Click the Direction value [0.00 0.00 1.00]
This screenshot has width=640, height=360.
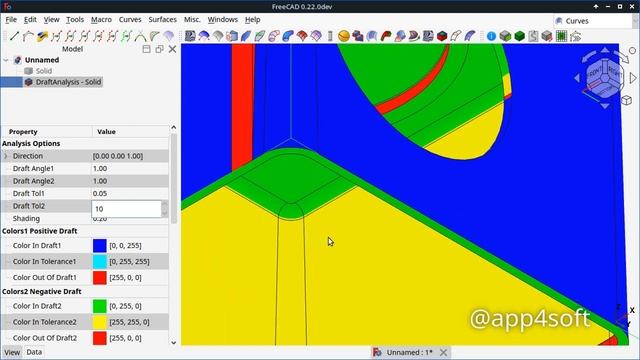pos(118,156)
